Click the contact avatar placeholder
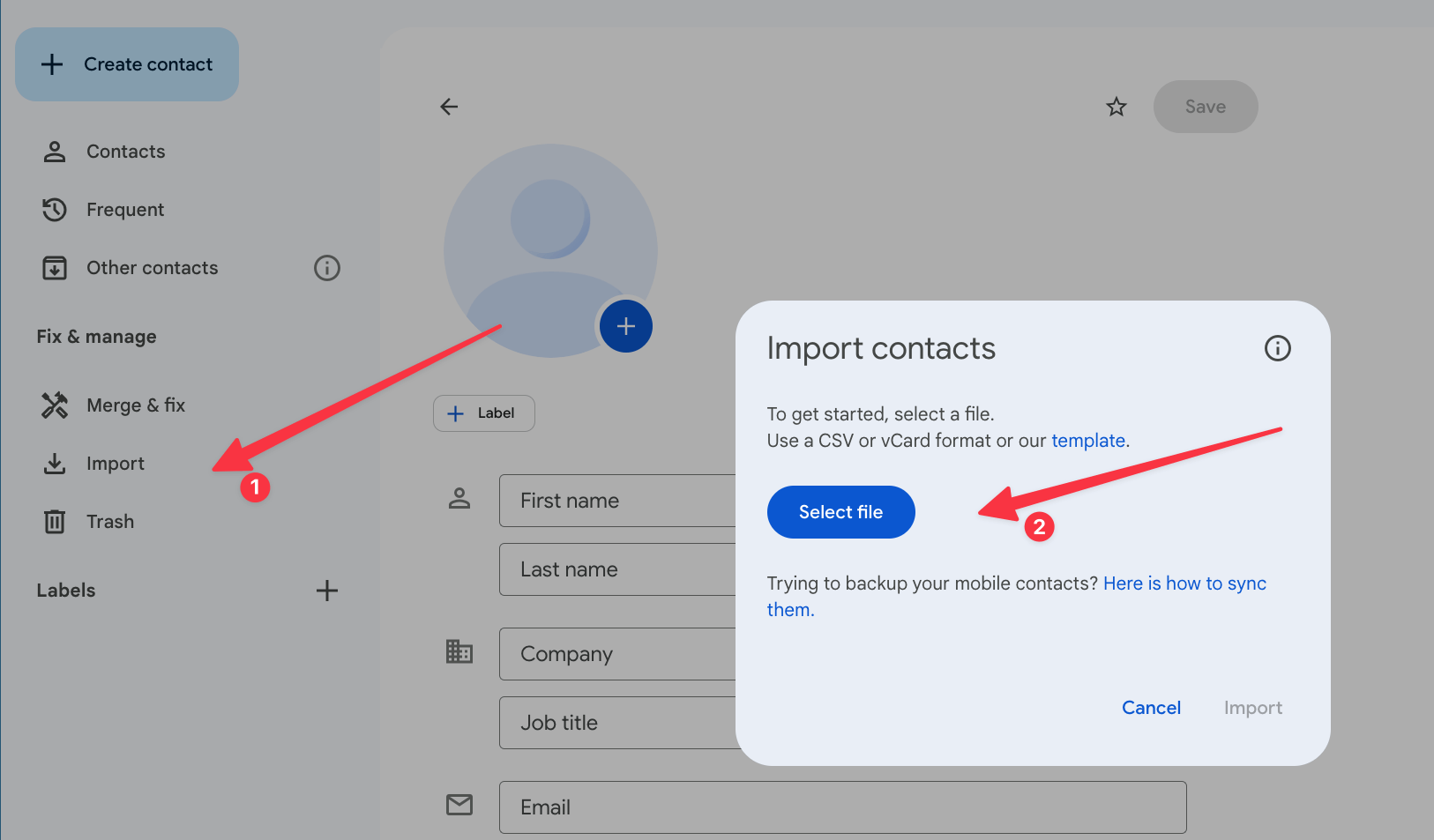The width and height of the screenshot is (1434, 840). pyautogui.click(x=550, y=250)
